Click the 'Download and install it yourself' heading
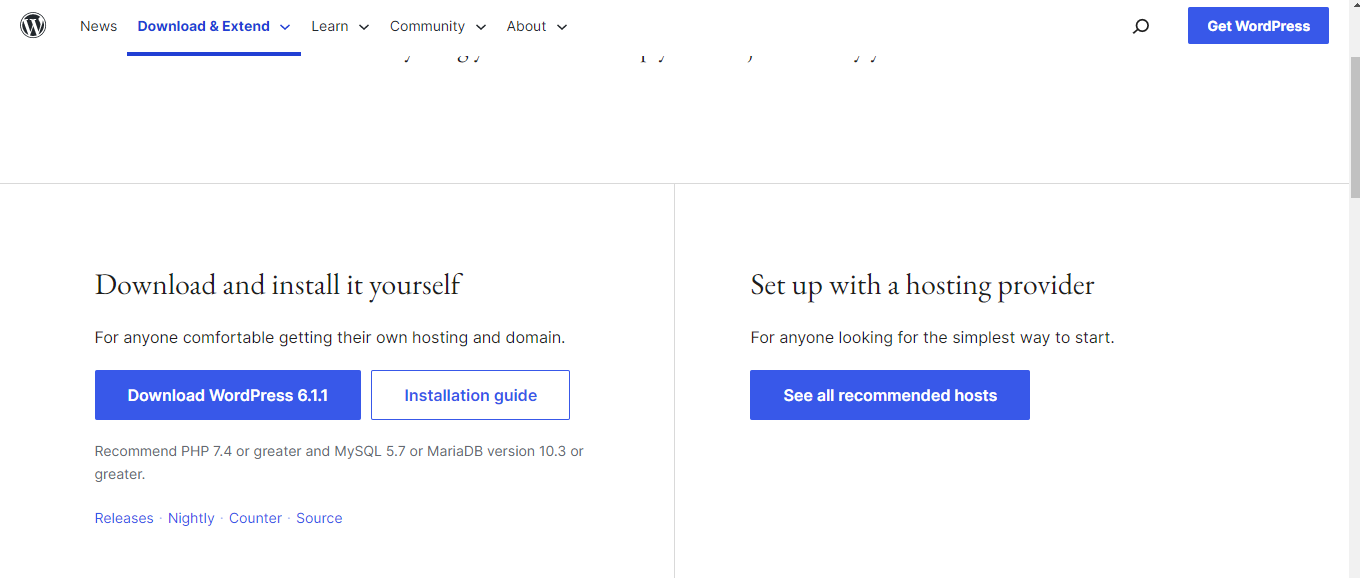This screenshot has height=578, width=1360. pyautogui.click(x=278, y=285)
